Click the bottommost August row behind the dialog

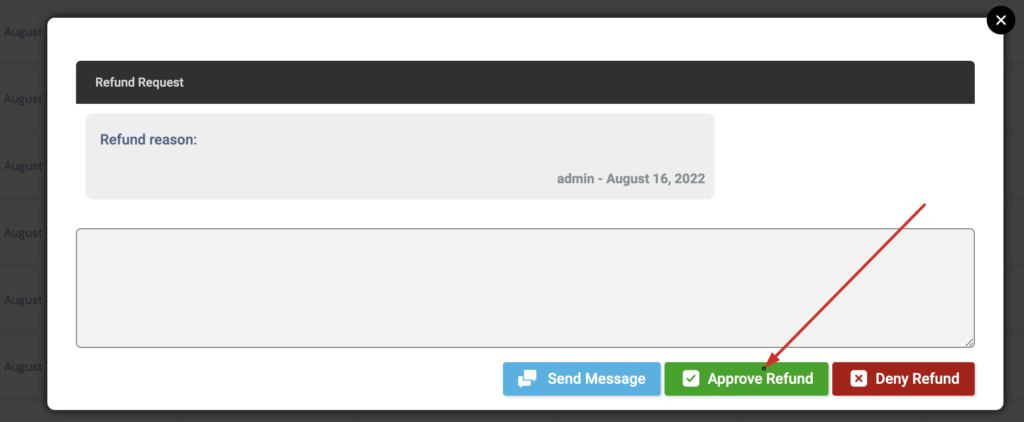pos(23,367)
